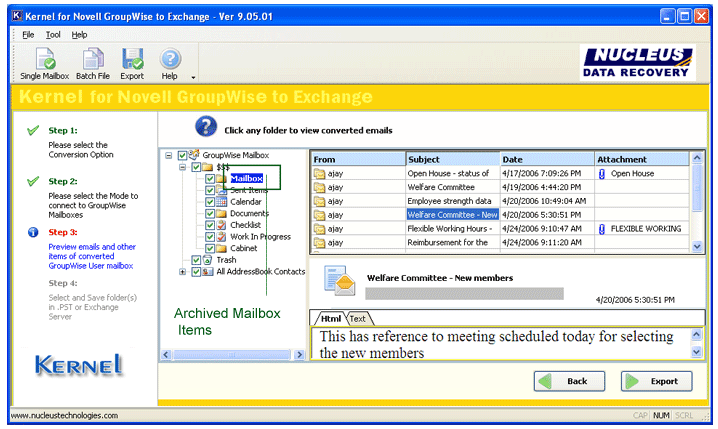
Task: Click the Nucleus Data Recovery logo
Action: [x=637, y=63]
